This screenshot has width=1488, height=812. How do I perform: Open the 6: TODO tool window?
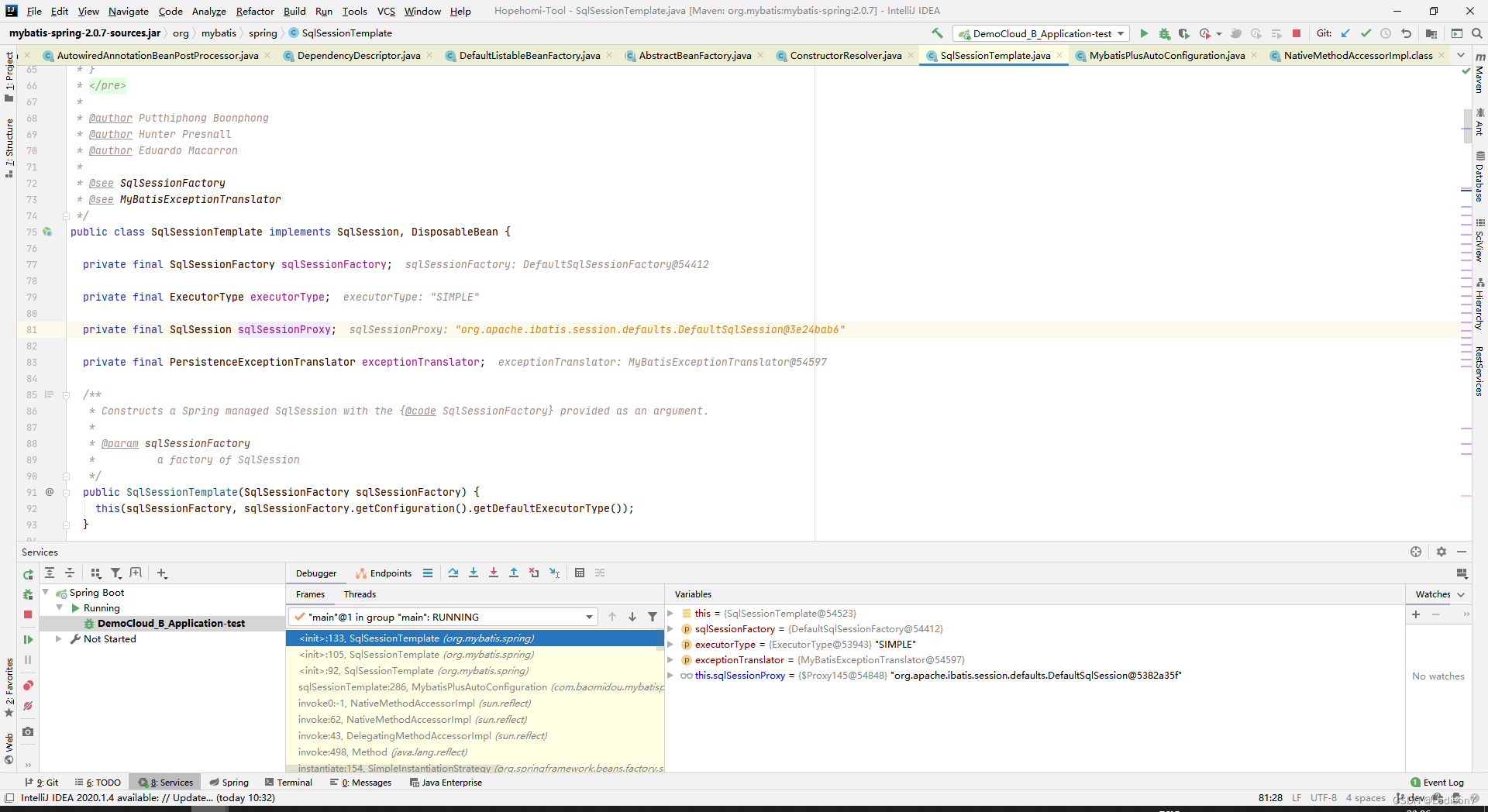(98, 783)
